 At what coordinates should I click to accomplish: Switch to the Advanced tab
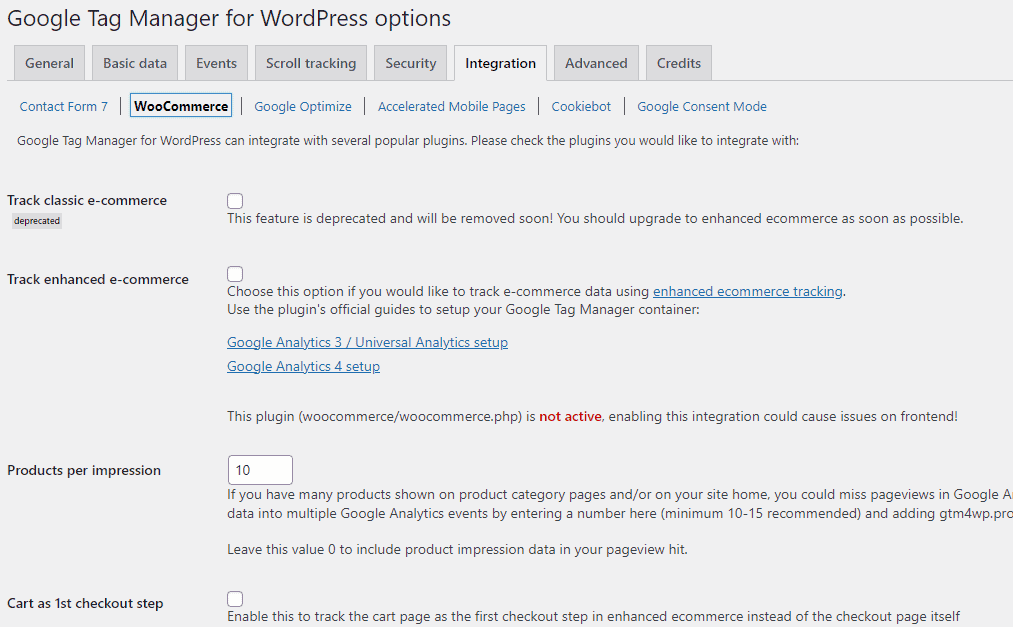[x=596, y=63]
